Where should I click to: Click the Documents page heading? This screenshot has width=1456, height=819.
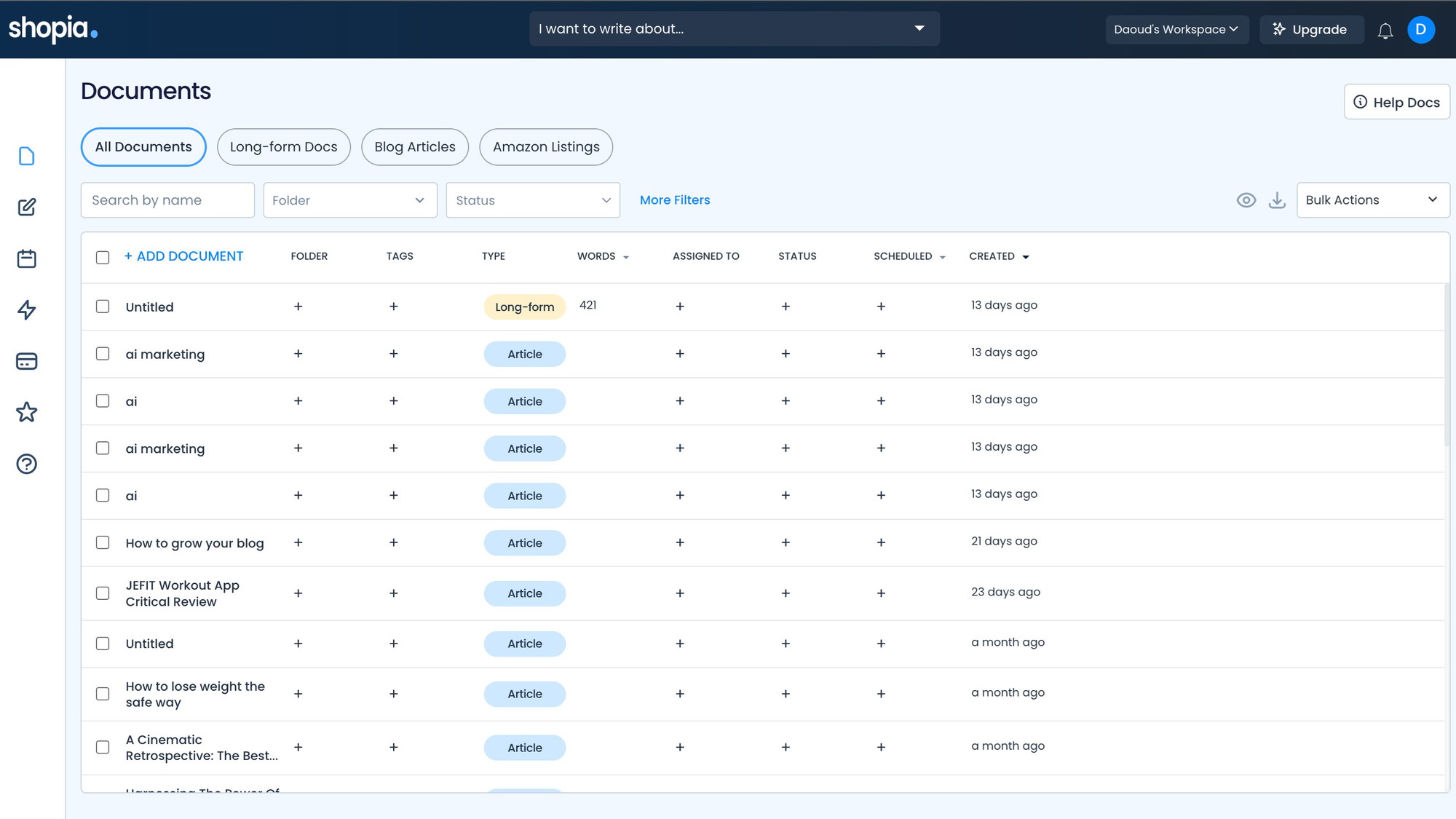146,91
